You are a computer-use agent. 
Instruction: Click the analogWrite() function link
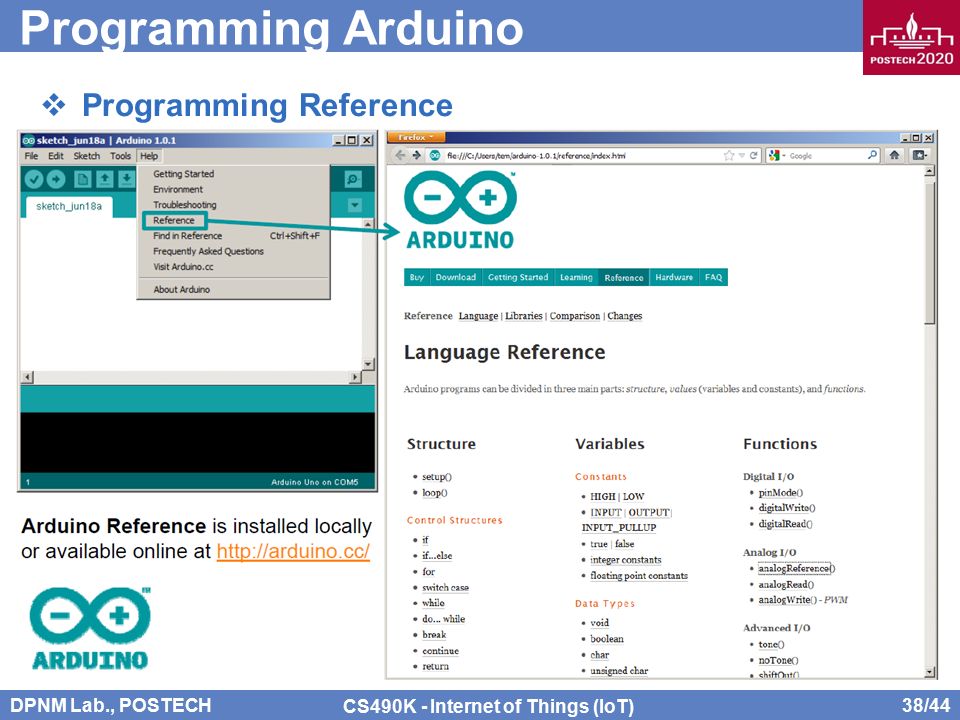point(788,600)
